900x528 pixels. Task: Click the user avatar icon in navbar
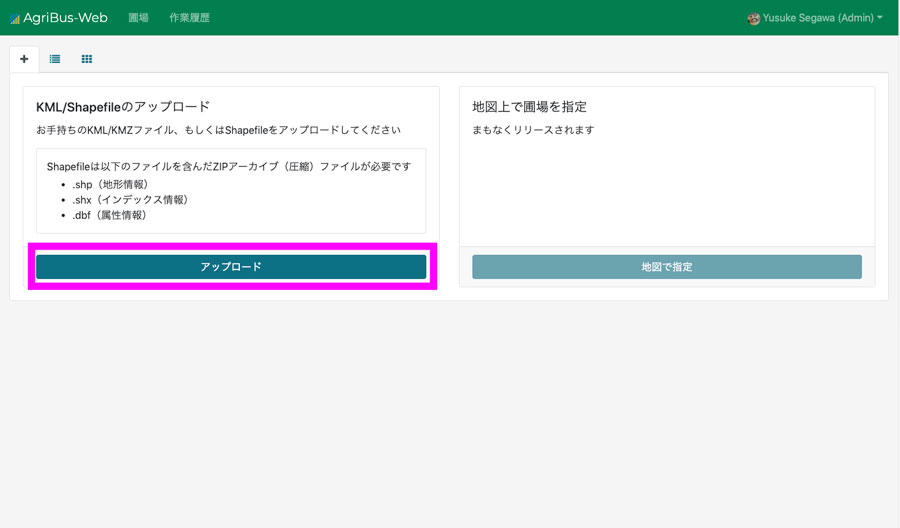coord(754,18)
